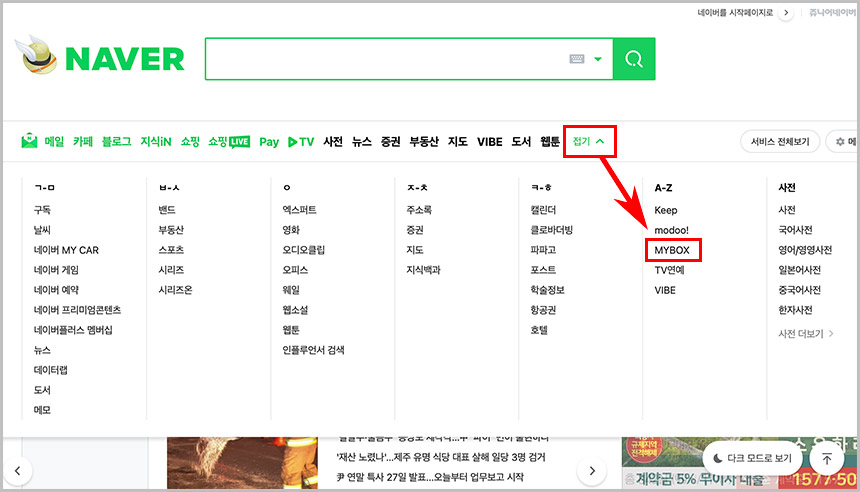Open 일본어사전 dictionary
This screenshot has width=860, height=492.
pyautogui.click(x=799, y=270)
